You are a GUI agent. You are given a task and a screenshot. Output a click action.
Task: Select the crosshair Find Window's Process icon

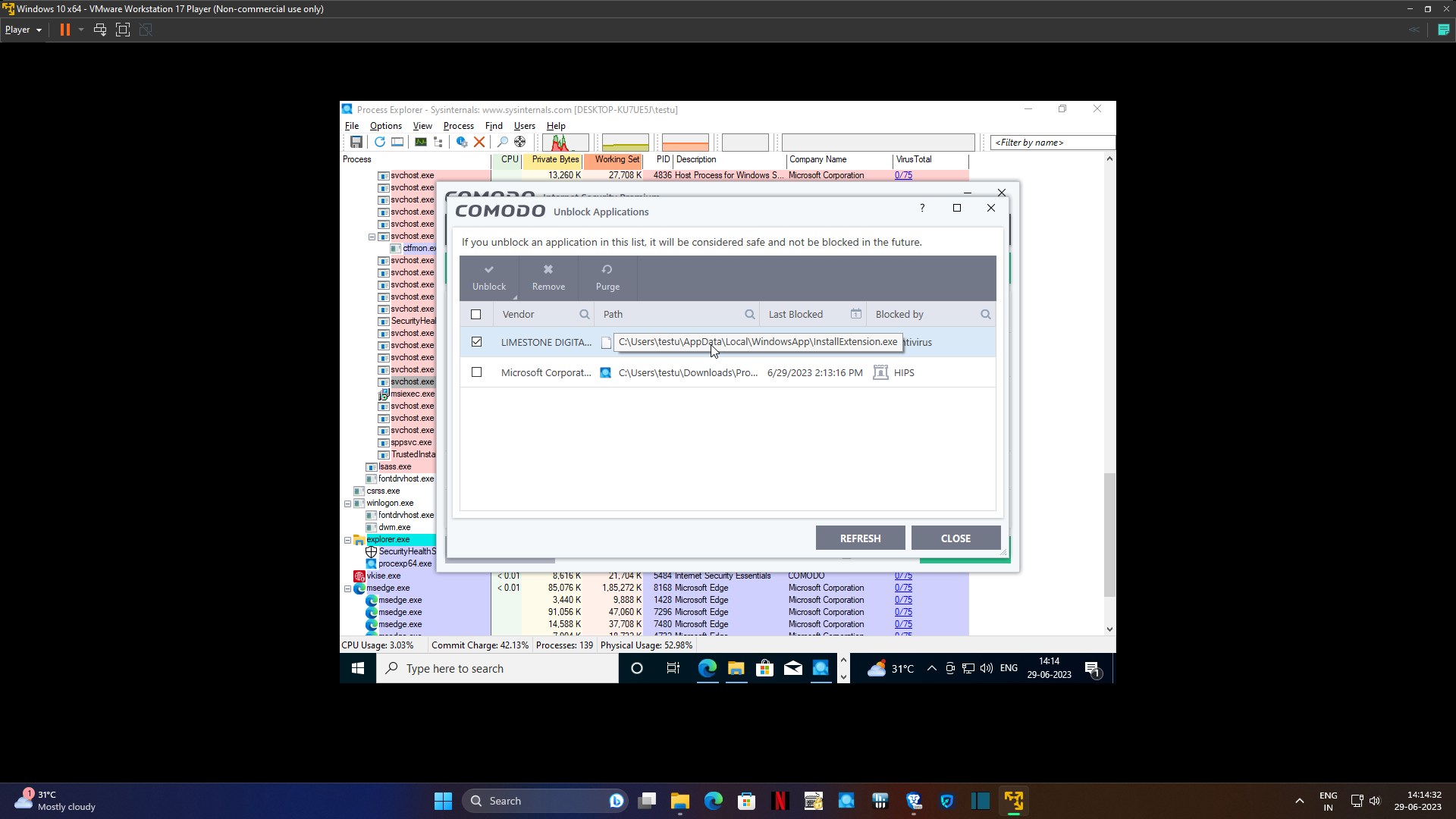(519, 142)
